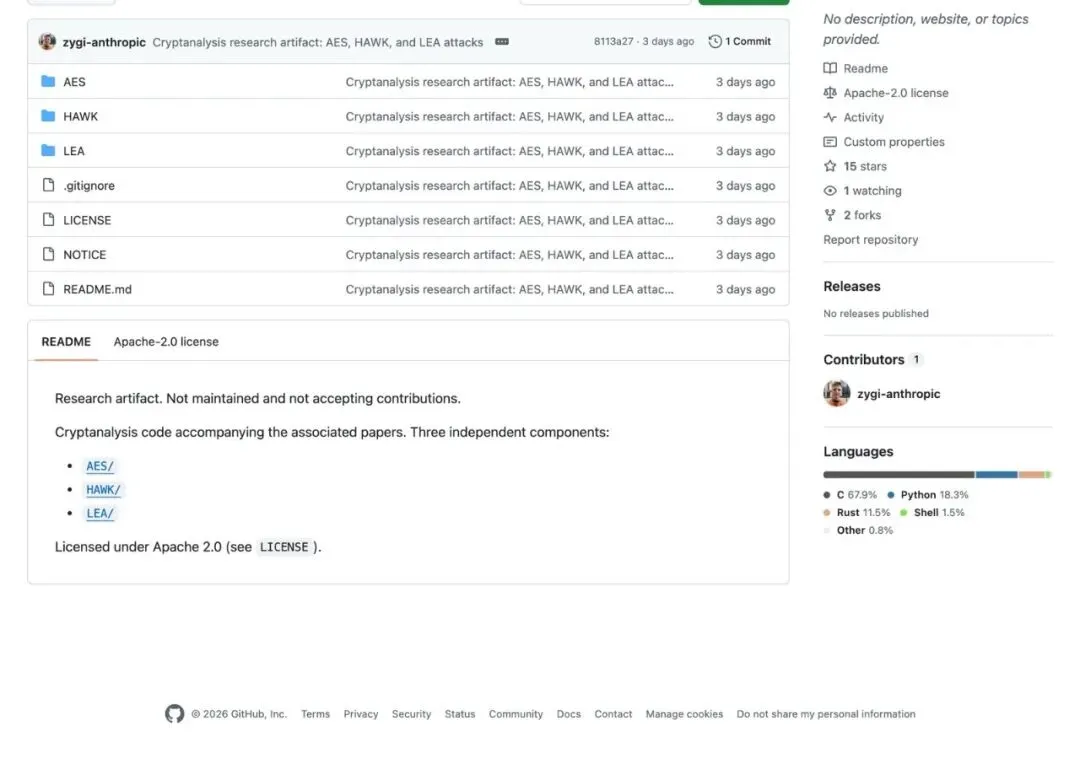Click the GitHub logo in footer
Viewport: 1080px width, 759px height.
(x=174, y=714)
